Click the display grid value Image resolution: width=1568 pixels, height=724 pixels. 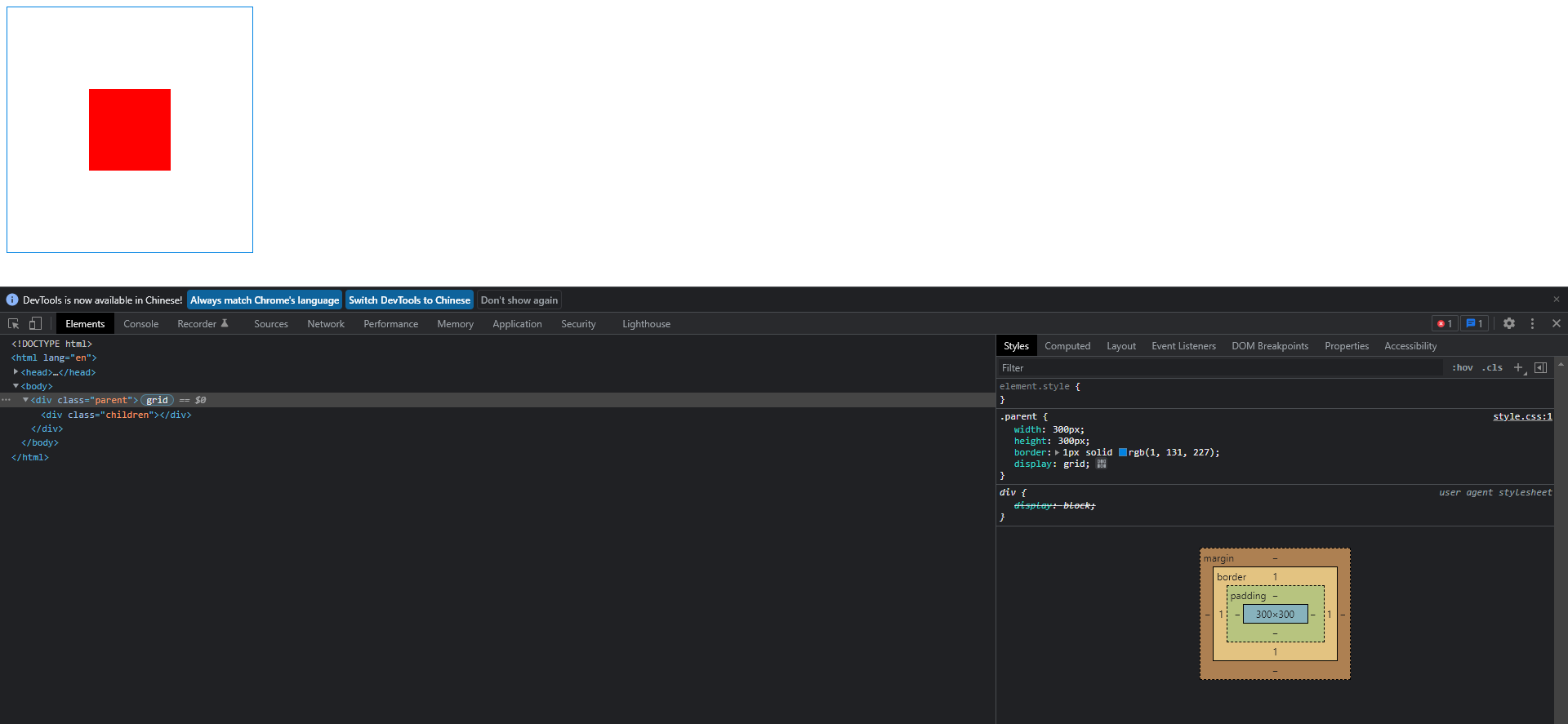coord(1074,464)
